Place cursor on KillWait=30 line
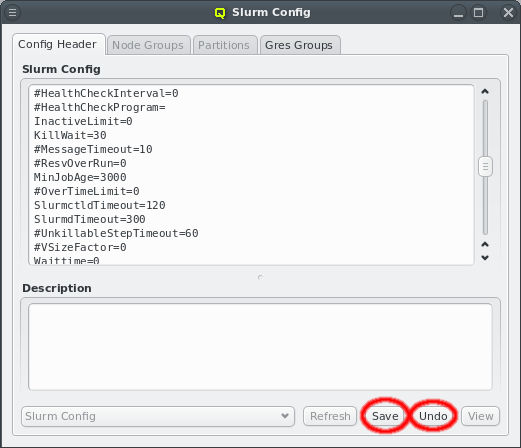Image resolution: width=521 pixels, height=448 pixels. click(70, 135)
